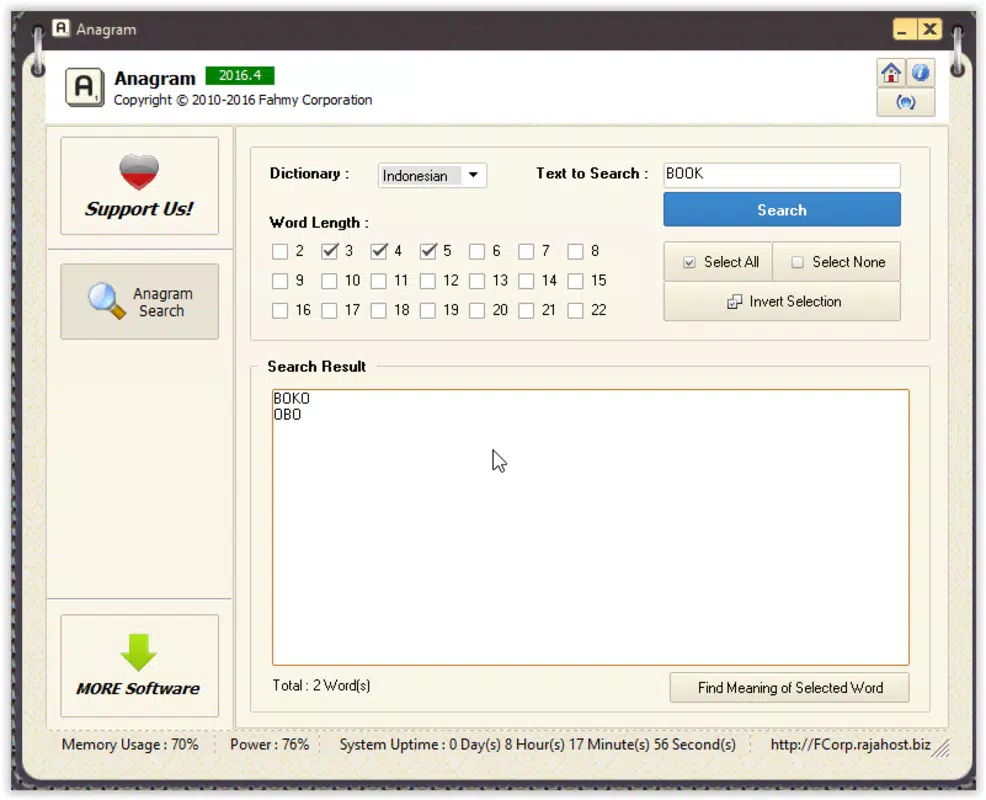Click Find Meaning of Selected Word
The image size is (986, 800).
(x=789, y=687)
